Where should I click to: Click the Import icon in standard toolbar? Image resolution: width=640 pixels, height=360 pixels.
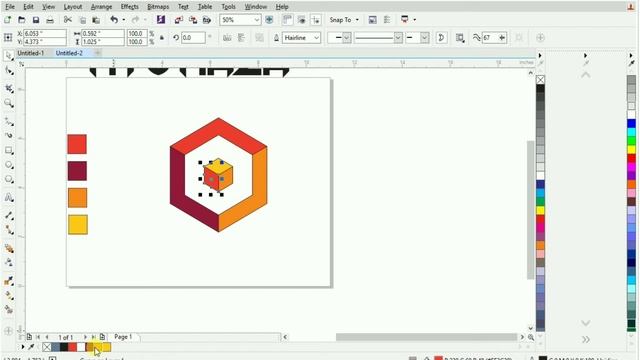coord(179,20)
